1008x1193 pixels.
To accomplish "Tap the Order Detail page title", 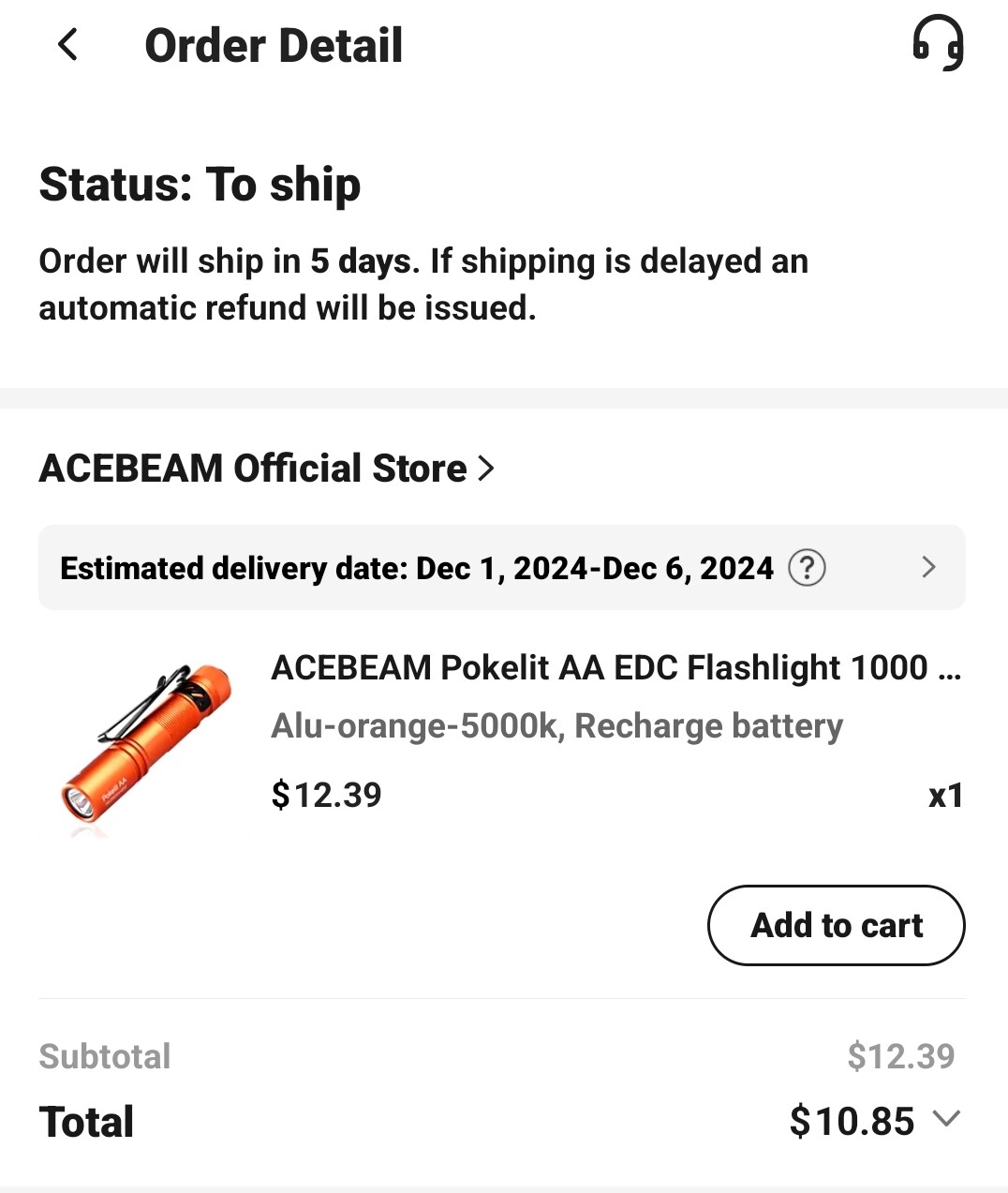I will tap(274, 45).
